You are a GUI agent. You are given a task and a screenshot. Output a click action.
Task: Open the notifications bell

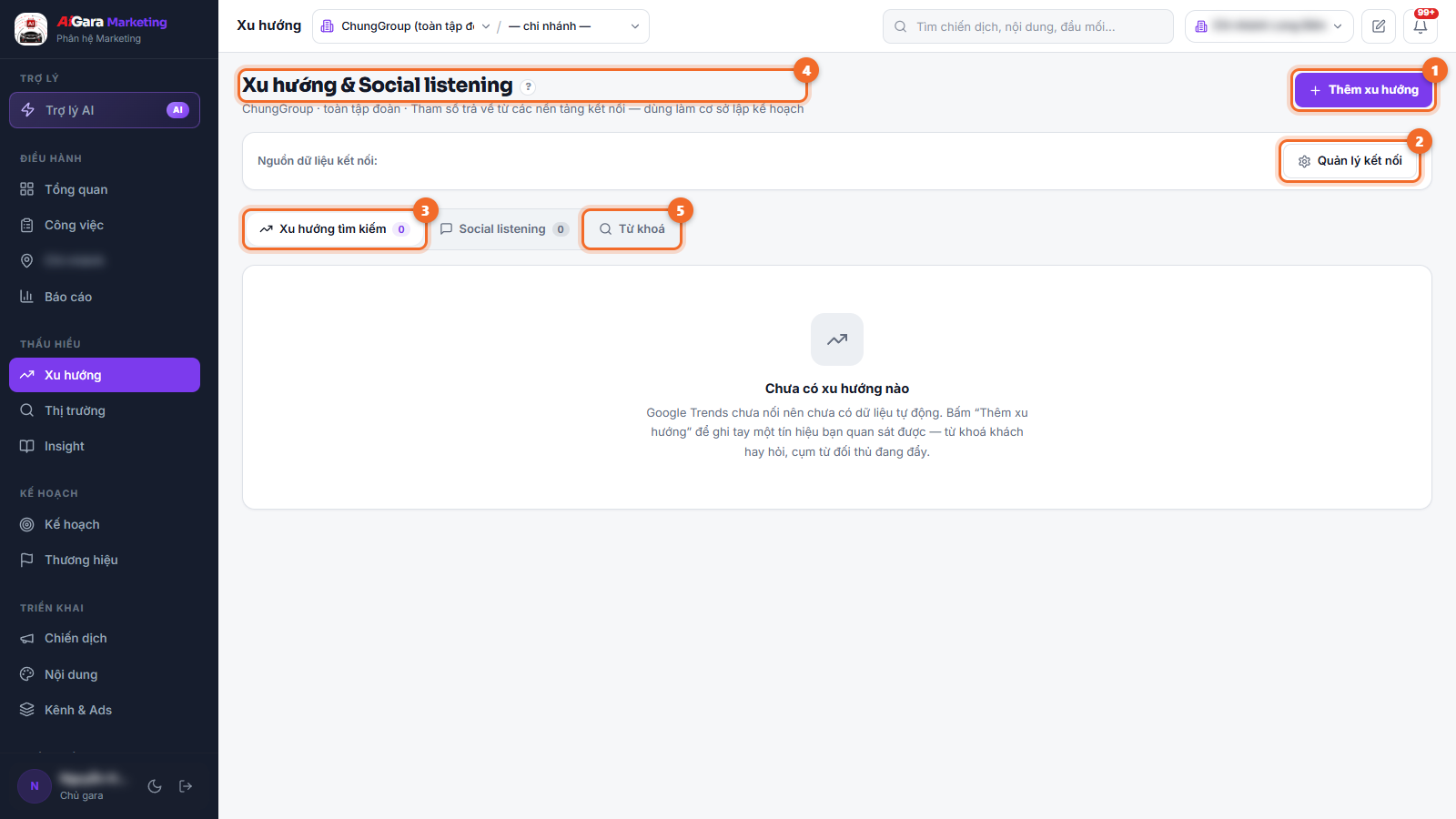(x=1421, y=26)
